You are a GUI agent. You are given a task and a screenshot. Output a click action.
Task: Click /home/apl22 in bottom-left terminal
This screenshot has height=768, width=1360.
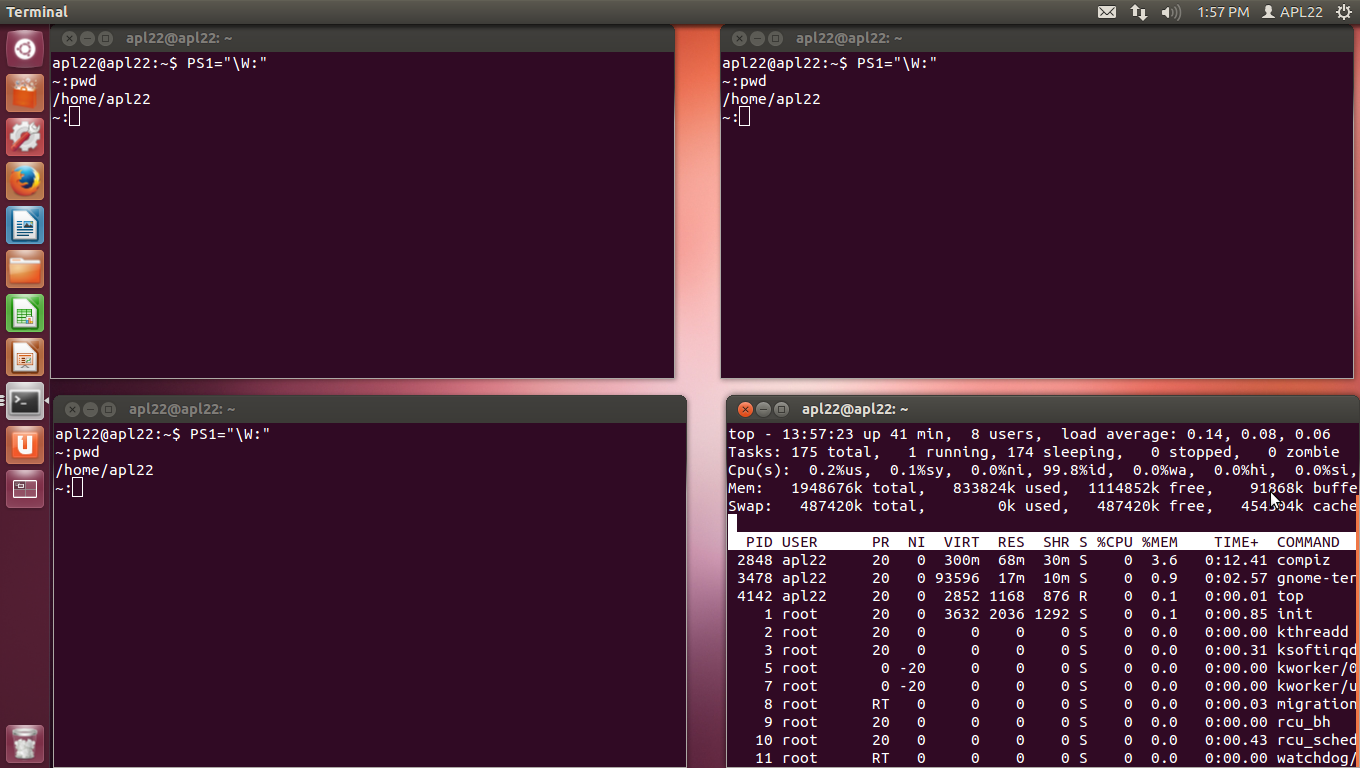(104, 470)
